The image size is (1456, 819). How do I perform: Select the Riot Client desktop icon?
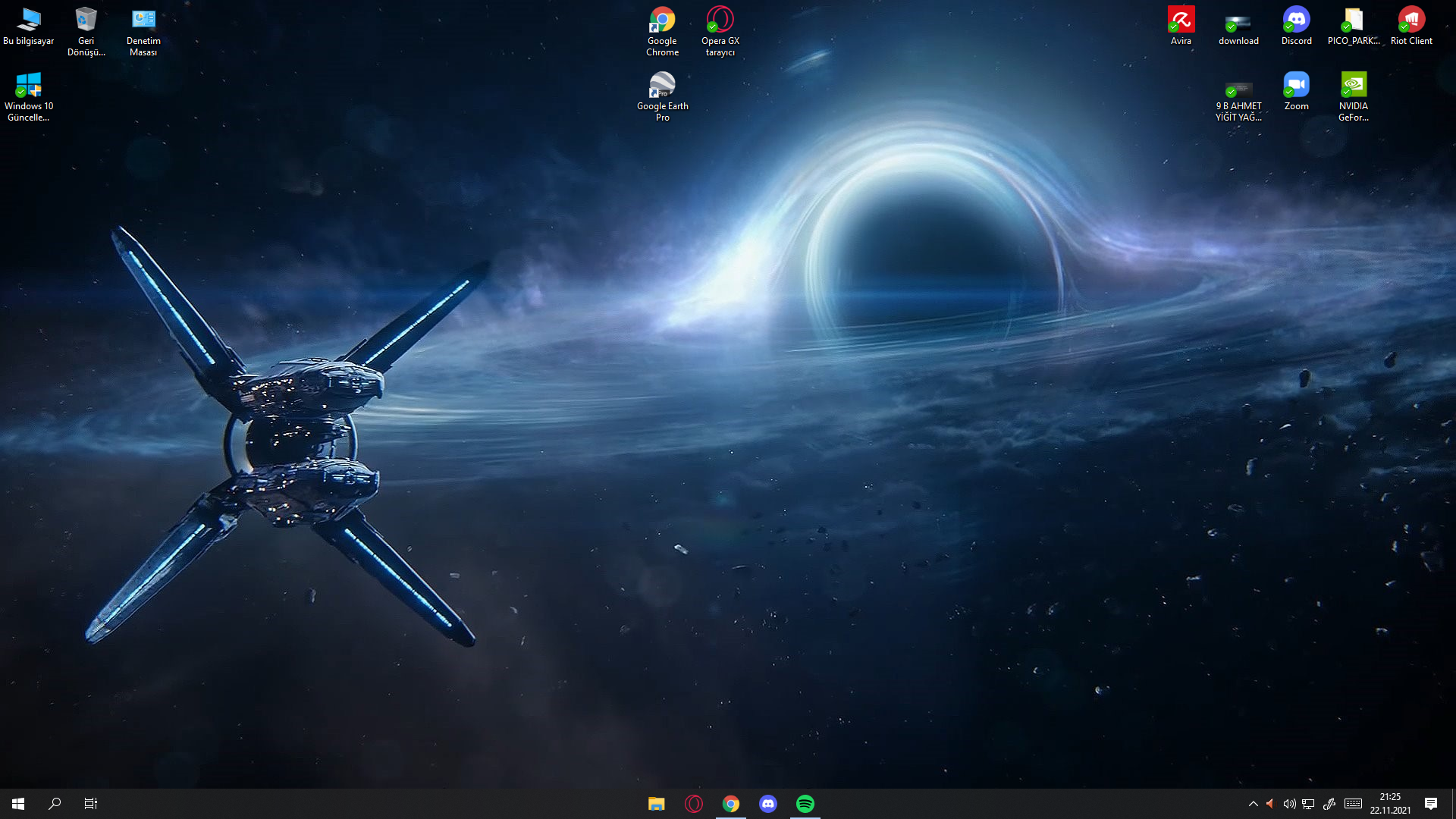pos(1411,20)
